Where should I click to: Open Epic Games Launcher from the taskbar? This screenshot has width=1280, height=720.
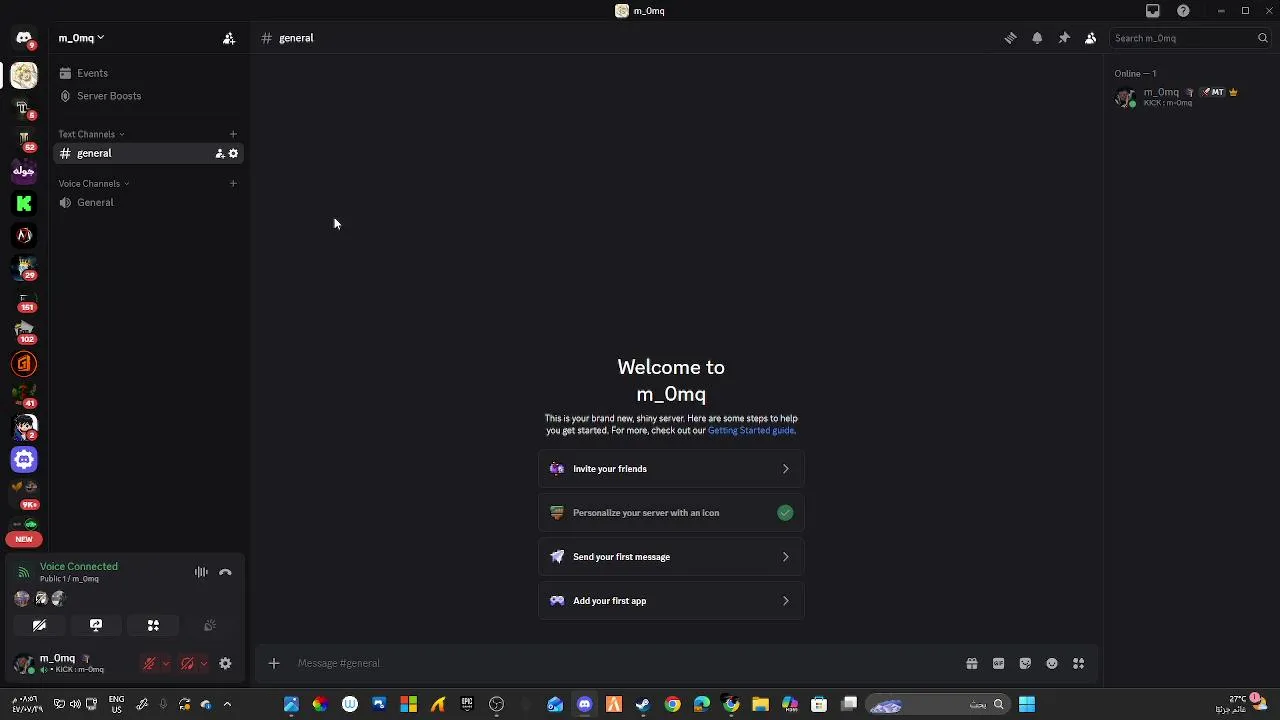coord(467,704)
